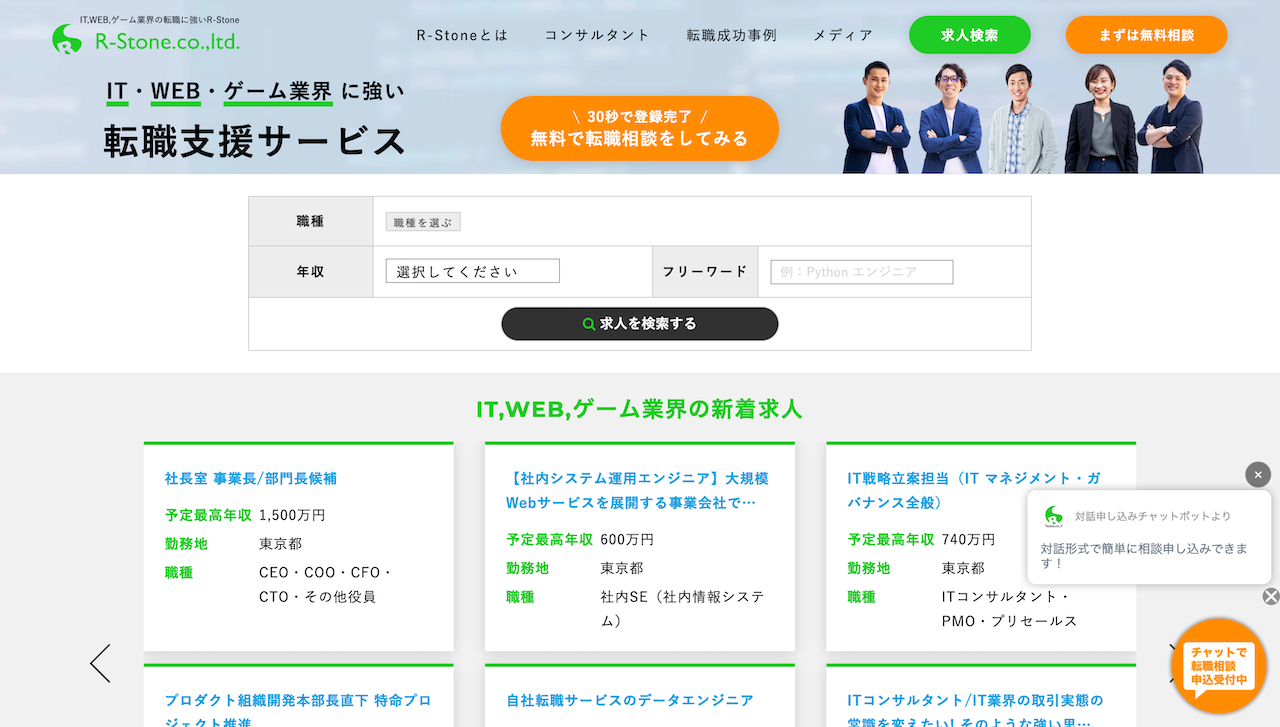The image size is (1280, 727).
Task: Go to コンサルタント menu page
Action: (597, 35)
